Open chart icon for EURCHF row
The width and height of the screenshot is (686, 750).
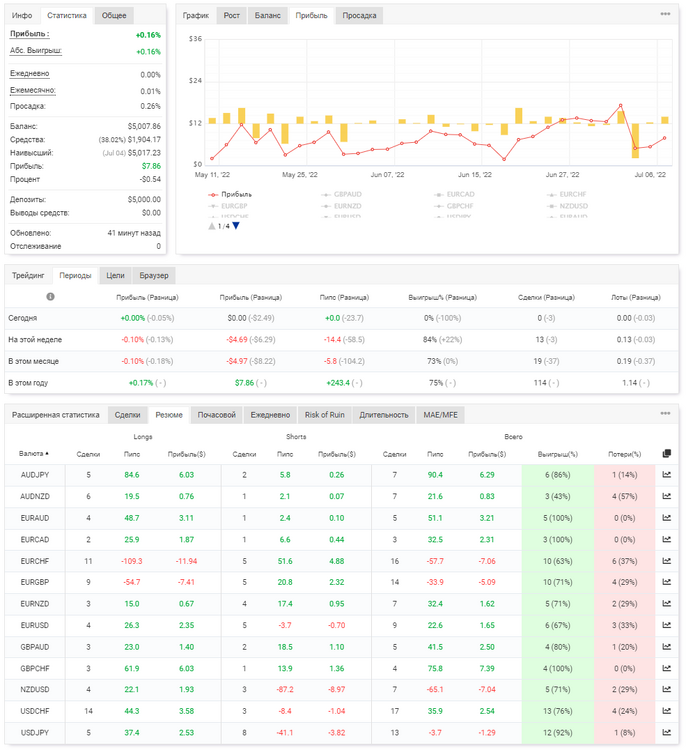point(666,561)
